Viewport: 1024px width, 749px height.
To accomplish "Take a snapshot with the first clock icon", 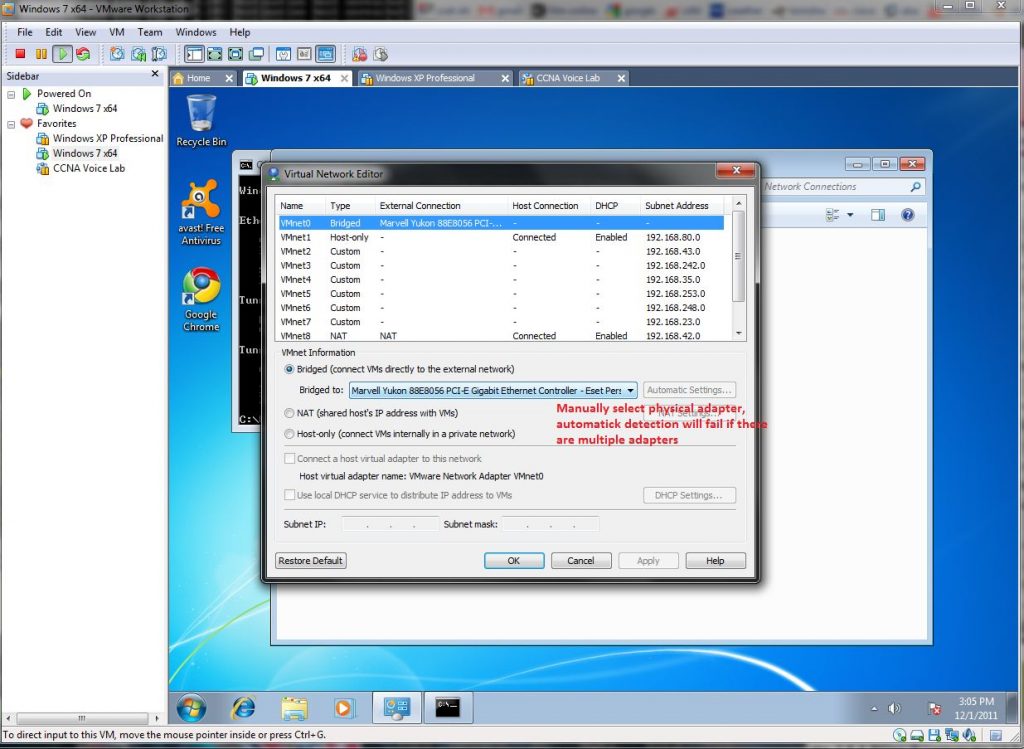I will tap(117, 54).
